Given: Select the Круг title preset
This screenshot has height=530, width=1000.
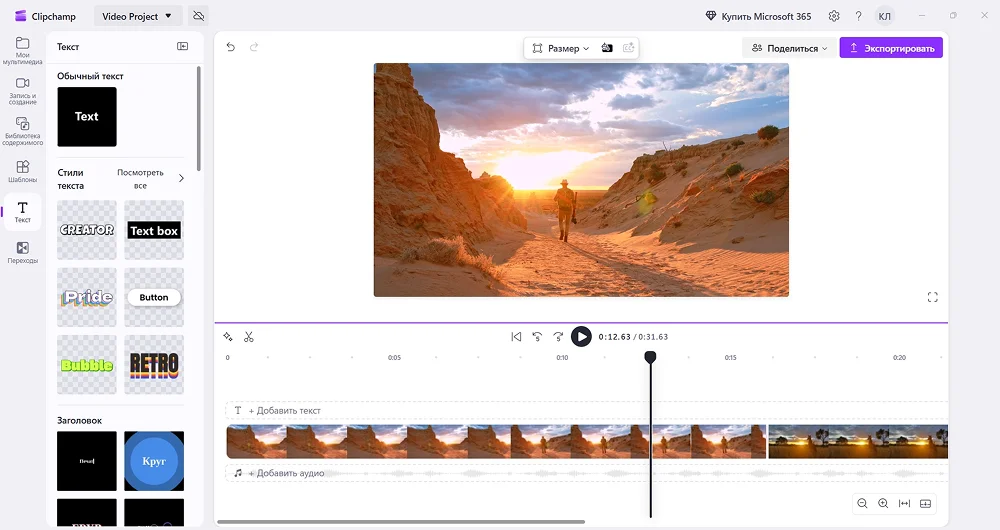Looking at the screenshot, I should [154, 461].
